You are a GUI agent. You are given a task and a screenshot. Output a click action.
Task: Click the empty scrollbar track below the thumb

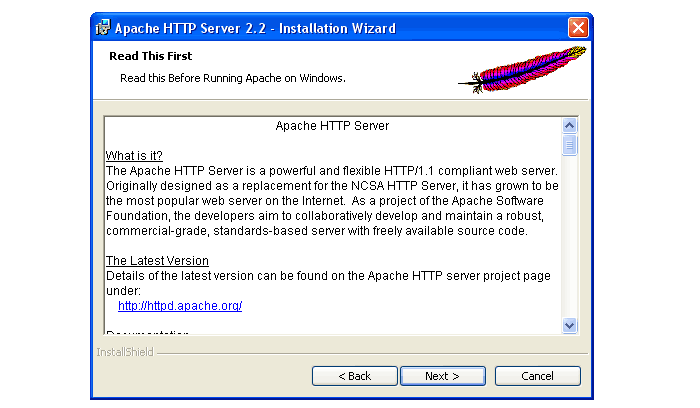pyautogui.click(x=570, y=240)
